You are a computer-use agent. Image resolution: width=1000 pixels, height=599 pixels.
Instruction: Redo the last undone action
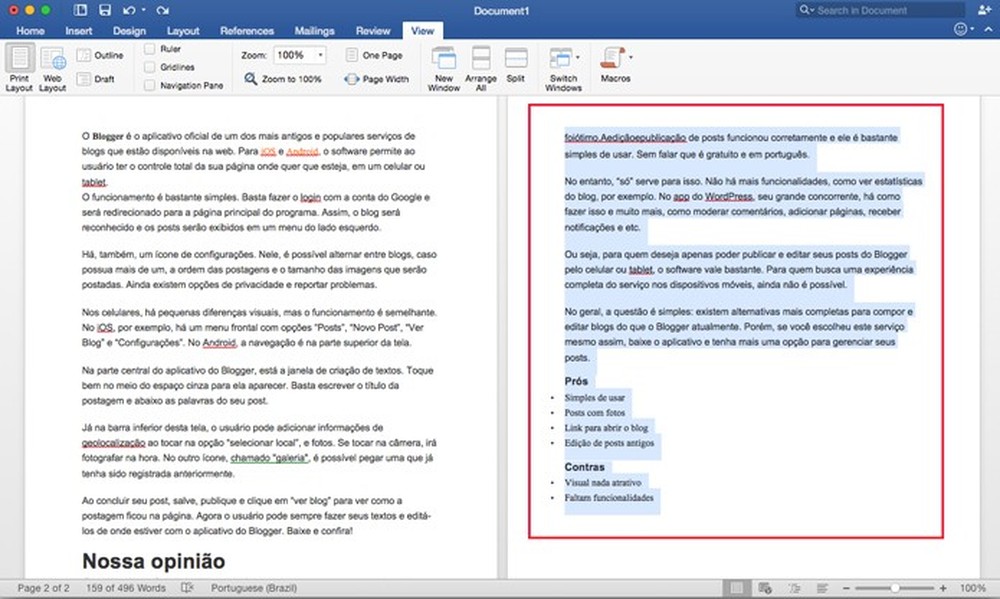coord(163,10)
